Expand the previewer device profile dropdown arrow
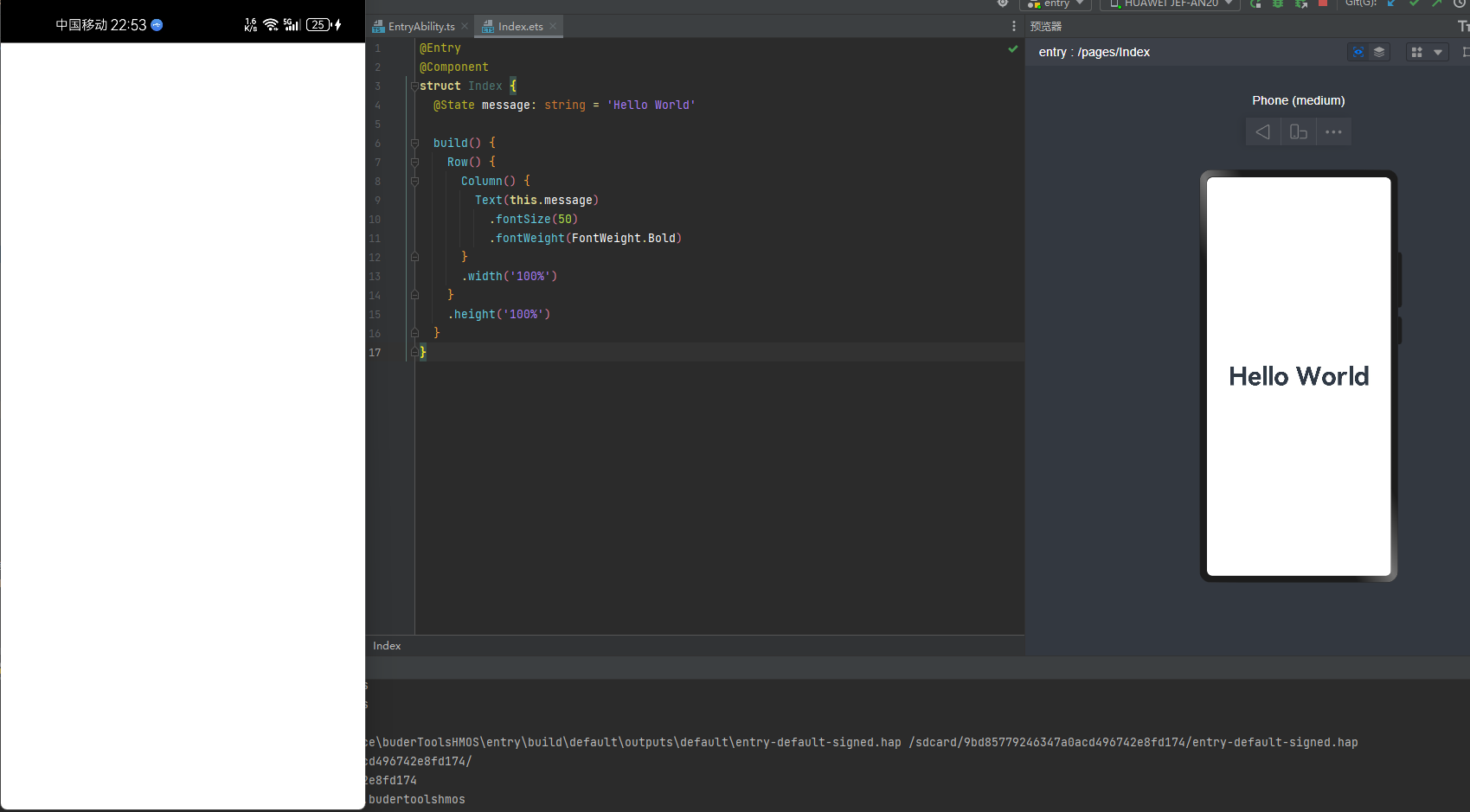1470x812 pixels. [1438, 53]
